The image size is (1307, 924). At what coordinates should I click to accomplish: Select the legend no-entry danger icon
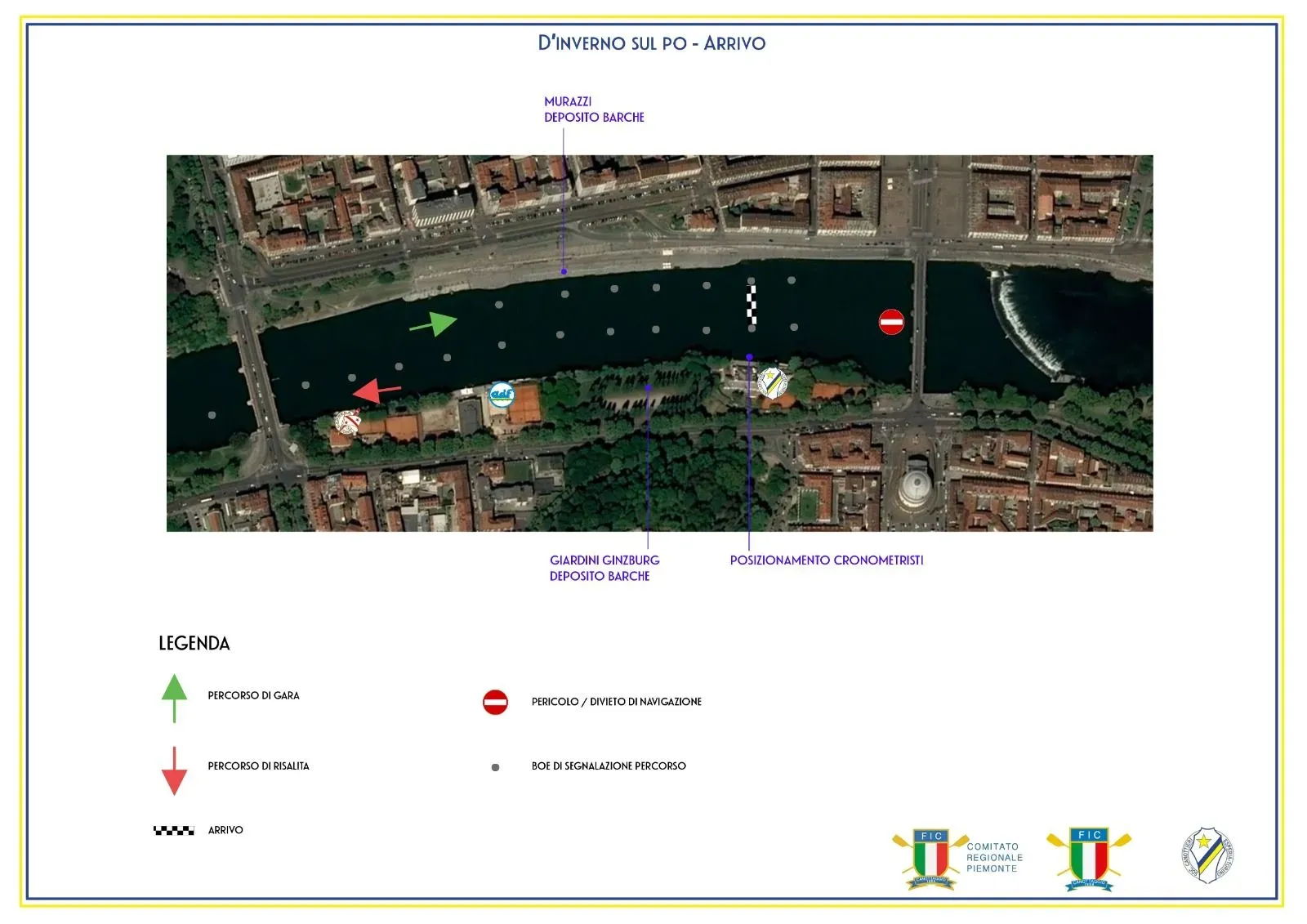495,702
